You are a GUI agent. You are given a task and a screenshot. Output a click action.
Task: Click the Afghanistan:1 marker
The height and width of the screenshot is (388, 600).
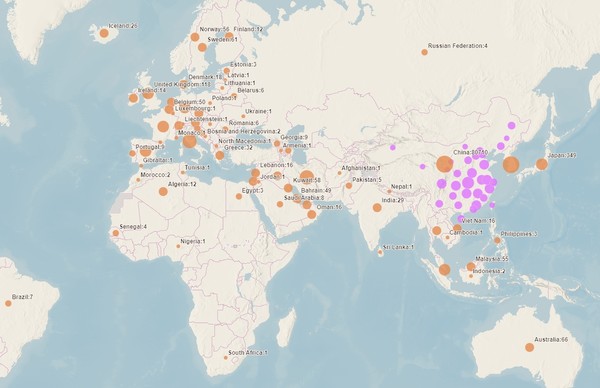click(339, 173)
